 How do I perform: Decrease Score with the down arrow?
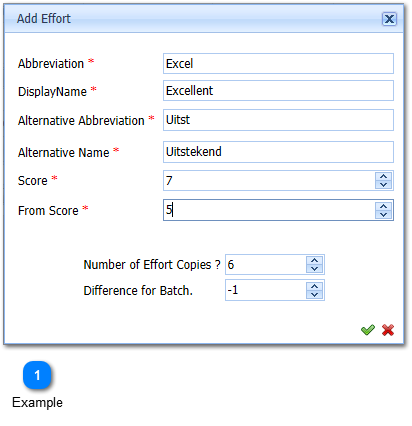coord(383,184)
